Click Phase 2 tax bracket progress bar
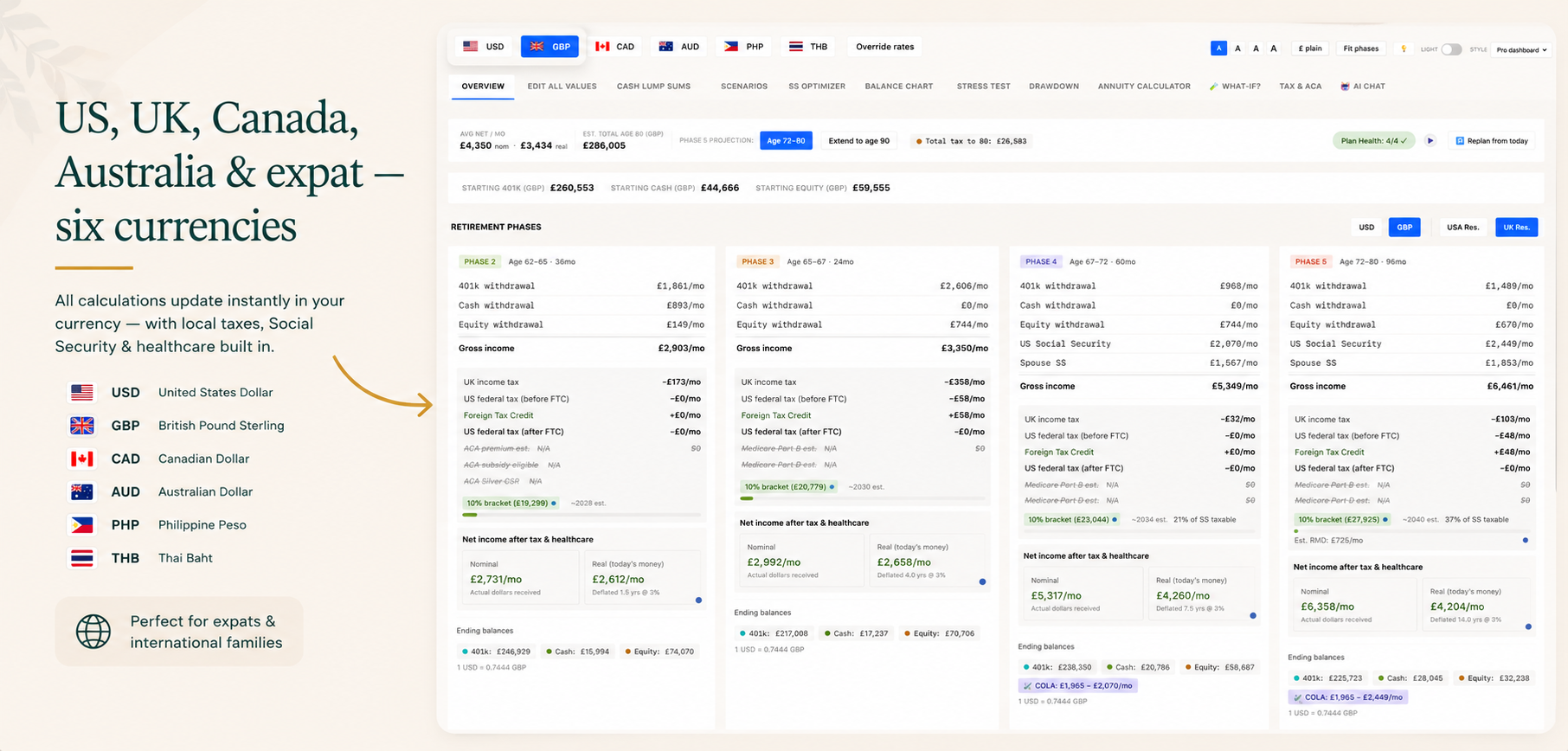 pos(581,515)
